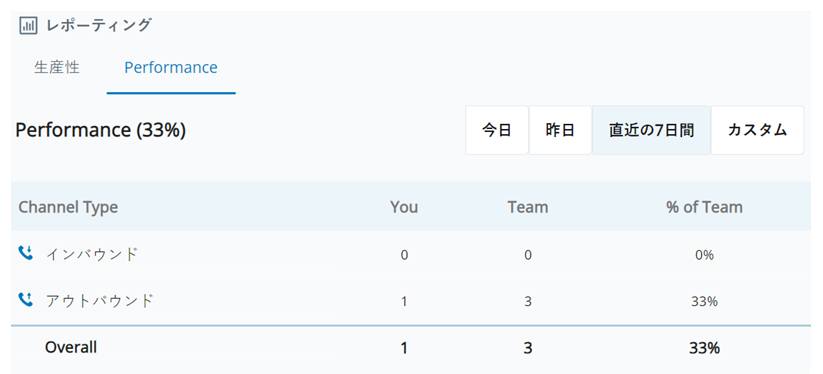The height and width of the screenshot is (374, 823).
Task: Choose the 直近の7日間 filter
Action: [x=651, y=130]
